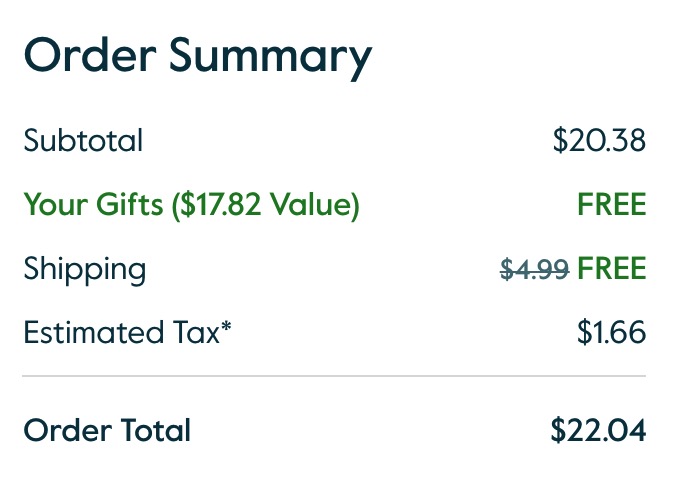Viewport: 684px width, 490px height.
Task: Click the $22.04 order total amount
Action: (598, 431)
